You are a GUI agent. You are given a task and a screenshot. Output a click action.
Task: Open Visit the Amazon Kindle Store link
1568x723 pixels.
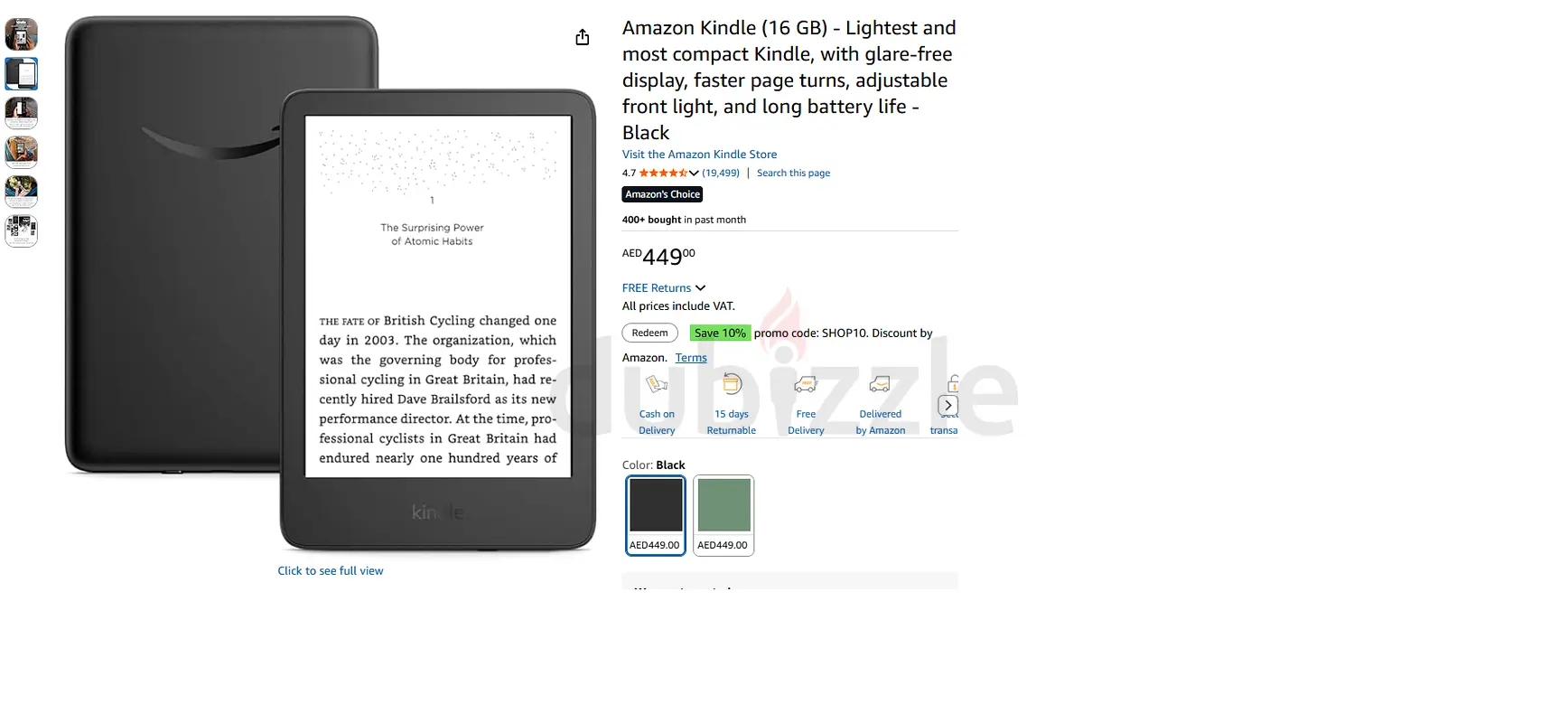pos(699,155)
